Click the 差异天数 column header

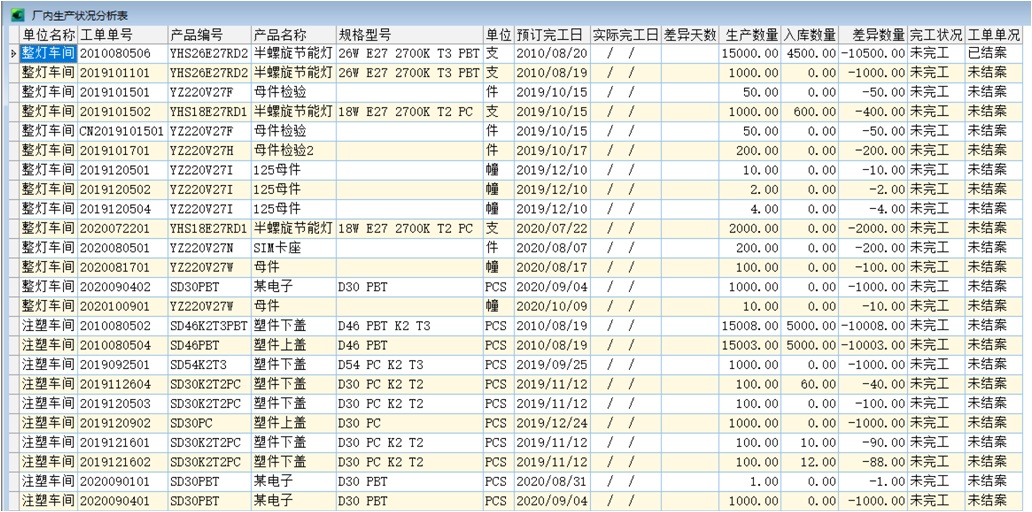[690, 35]
